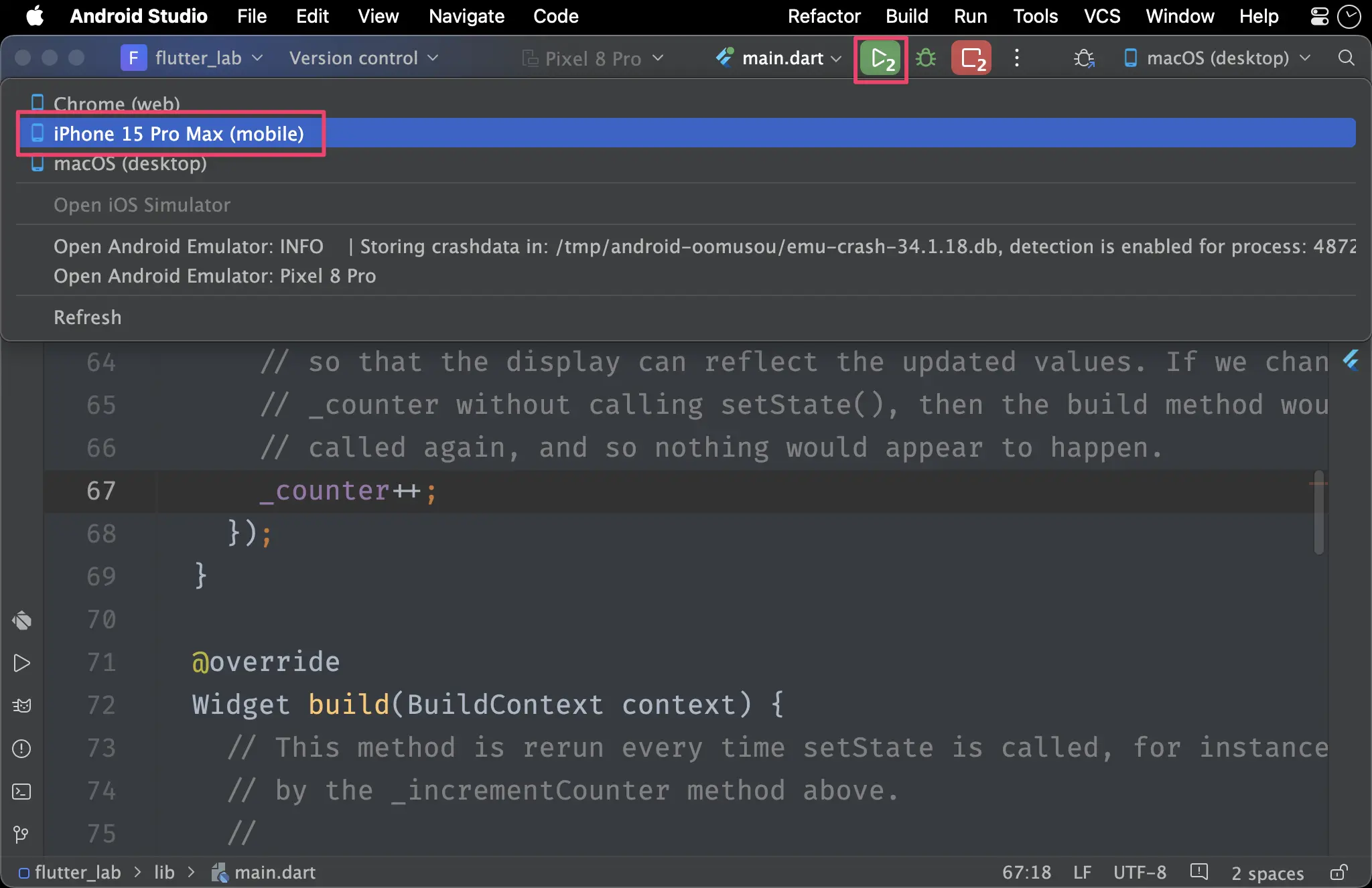The height and width of the screenshot is (888, 1372).
Task: Open the File menu
Action: tap(251, 16)
